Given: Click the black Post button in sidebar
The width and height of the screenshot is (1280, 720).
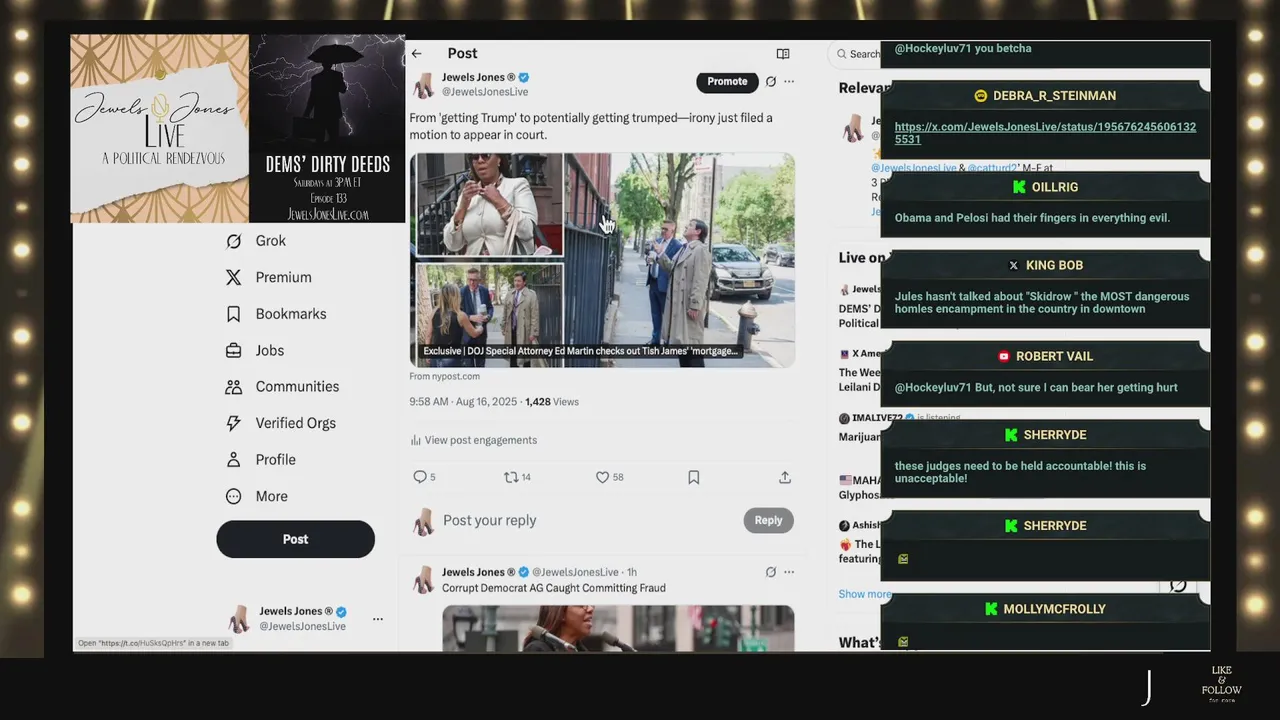Looking at the screenshot, I should pyautogui.click(x=295, y=539).
